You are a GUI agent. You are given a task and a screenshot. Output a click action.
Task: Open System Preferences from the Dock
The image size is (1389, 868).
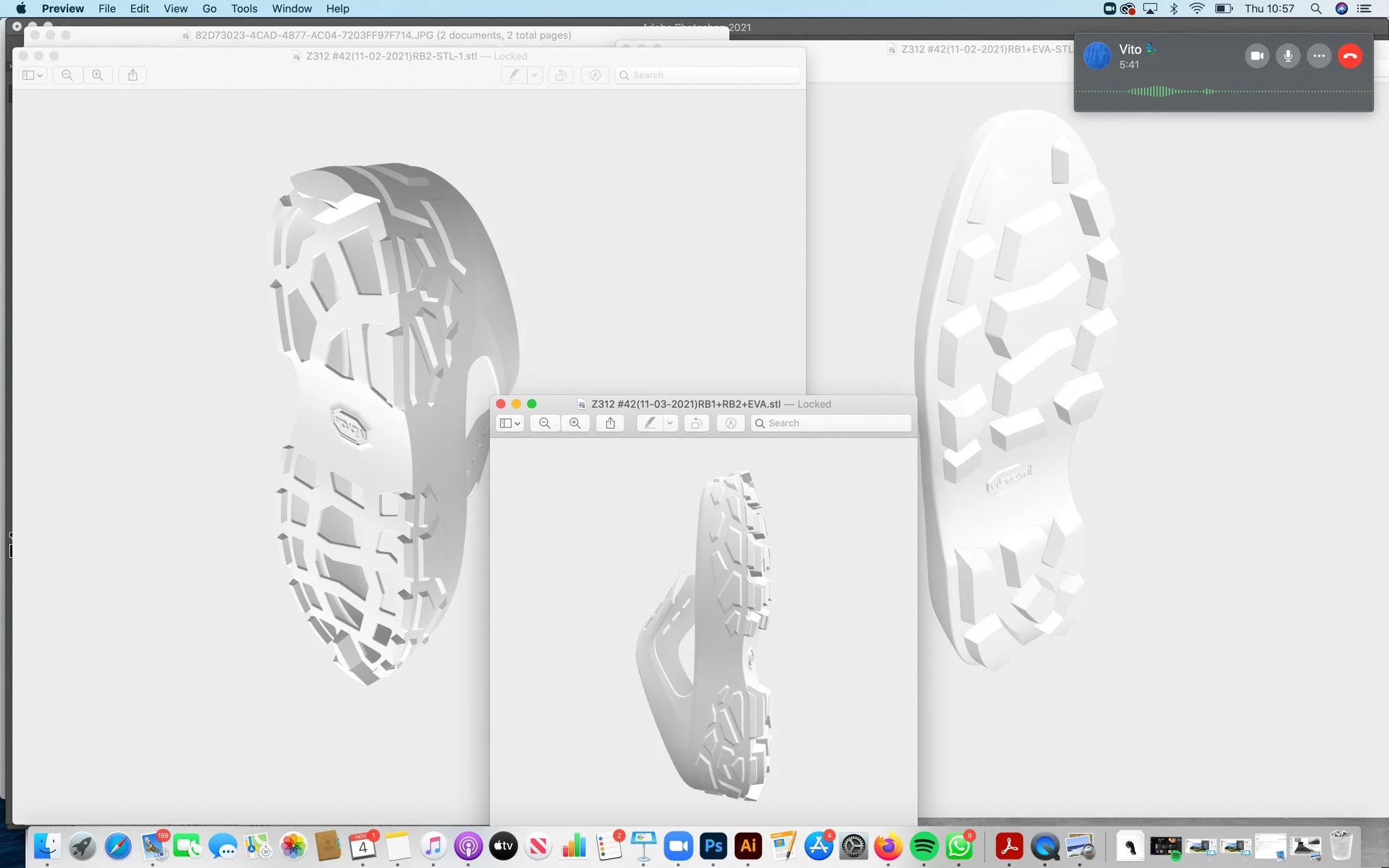[854, 846]
